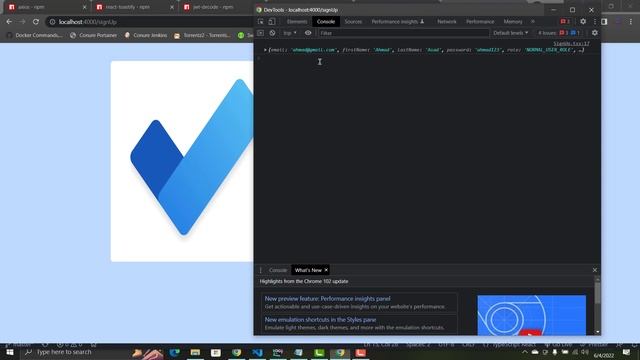Image resolution: width=640 pixels, height=360 pixels.
Task: Click the browser forward arrow
Action: [x=22, y=22]
